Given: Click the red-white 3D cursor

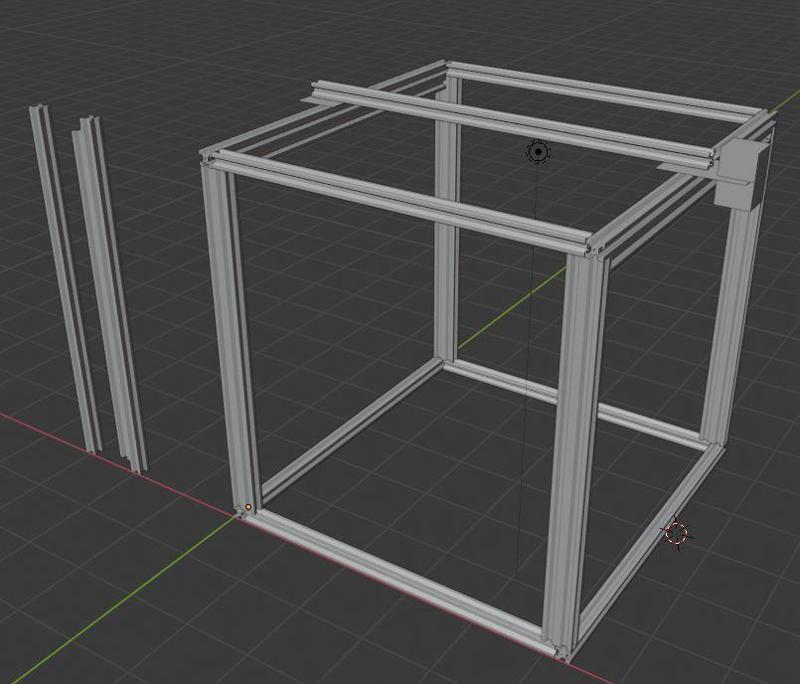Looking at the screenshot, I should (677, 533).
